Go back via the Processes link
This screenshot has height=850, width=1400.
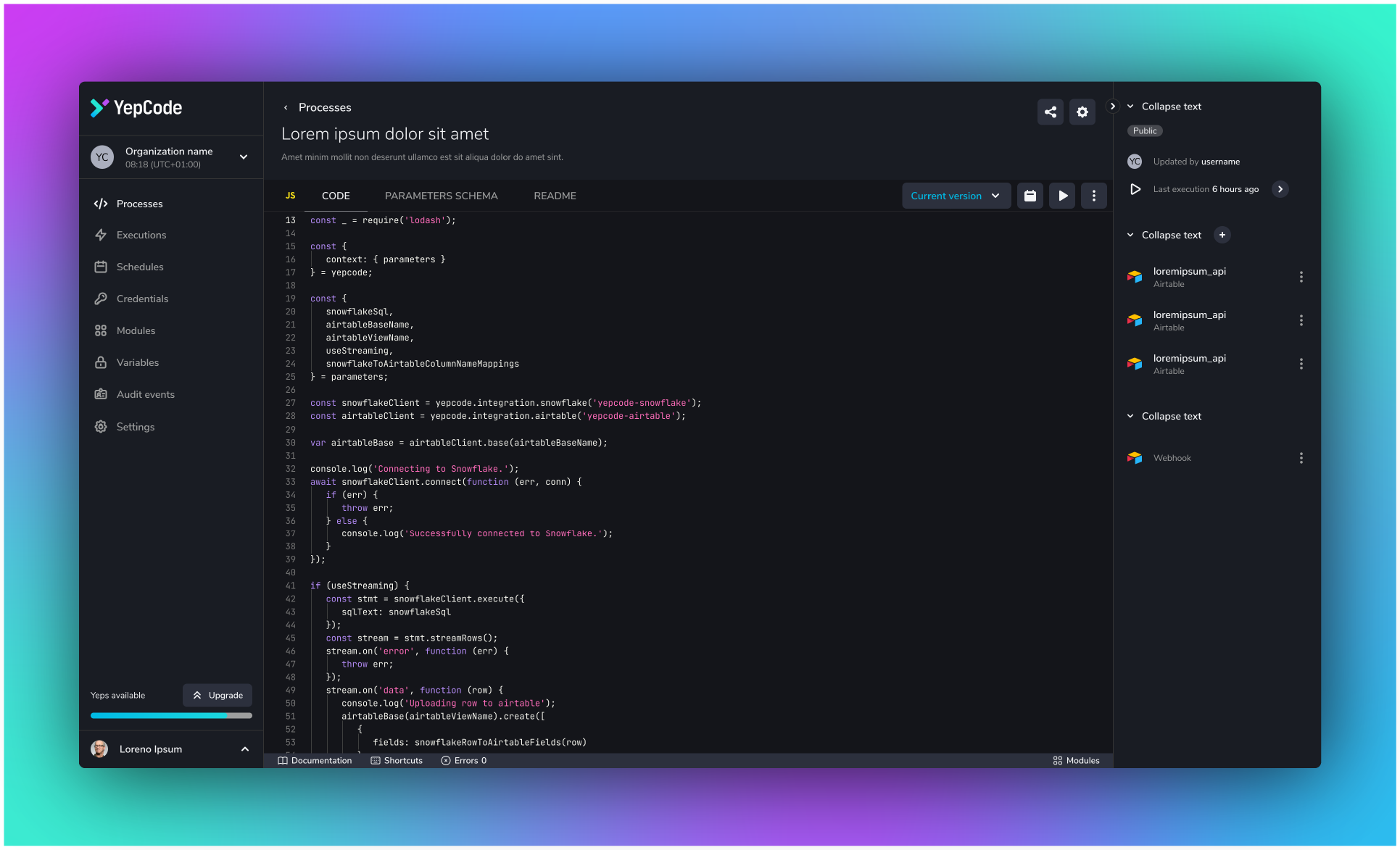point(325,107)
